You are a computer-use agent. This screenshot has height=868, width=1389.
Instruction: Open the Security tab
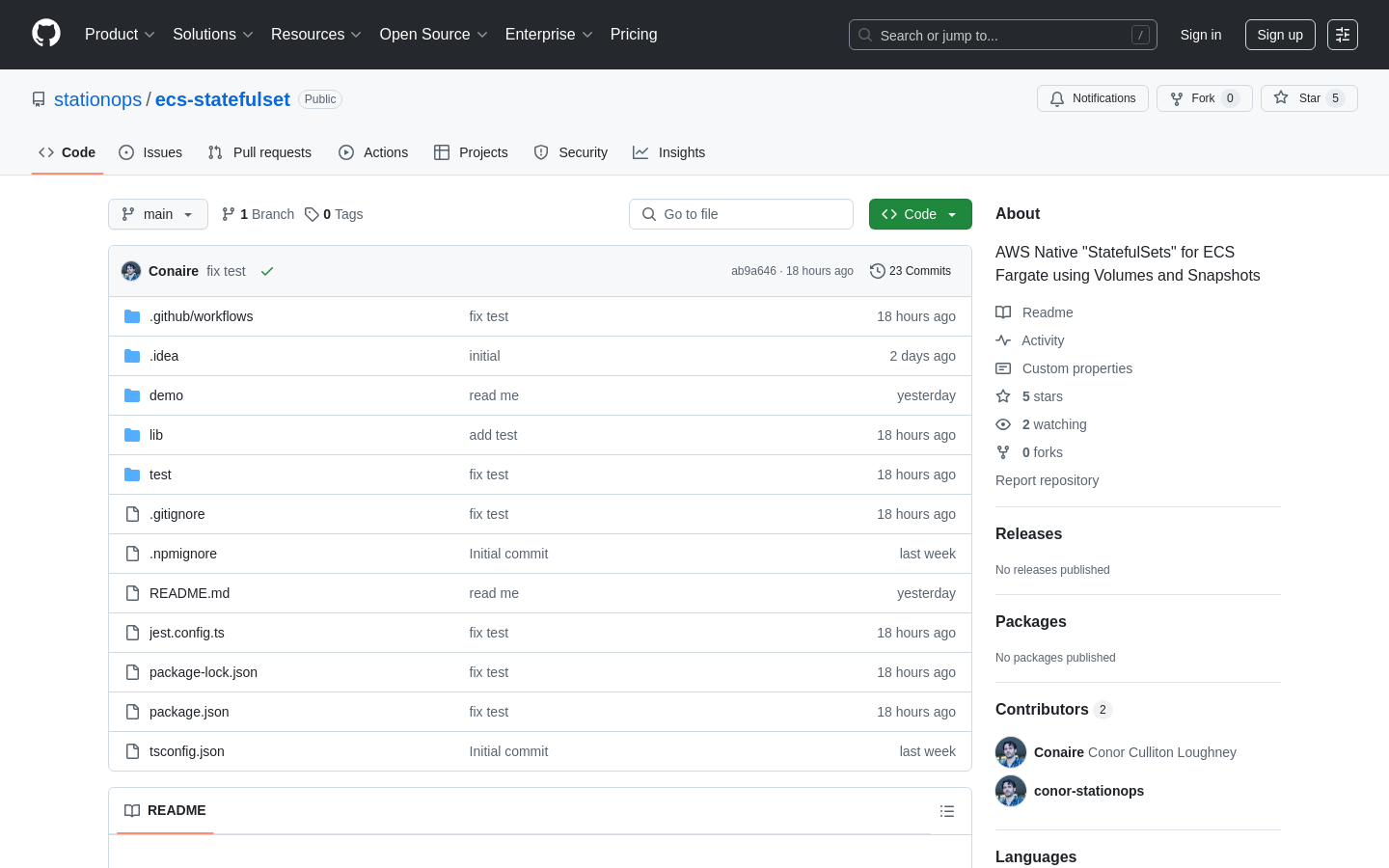click(571, 152)
